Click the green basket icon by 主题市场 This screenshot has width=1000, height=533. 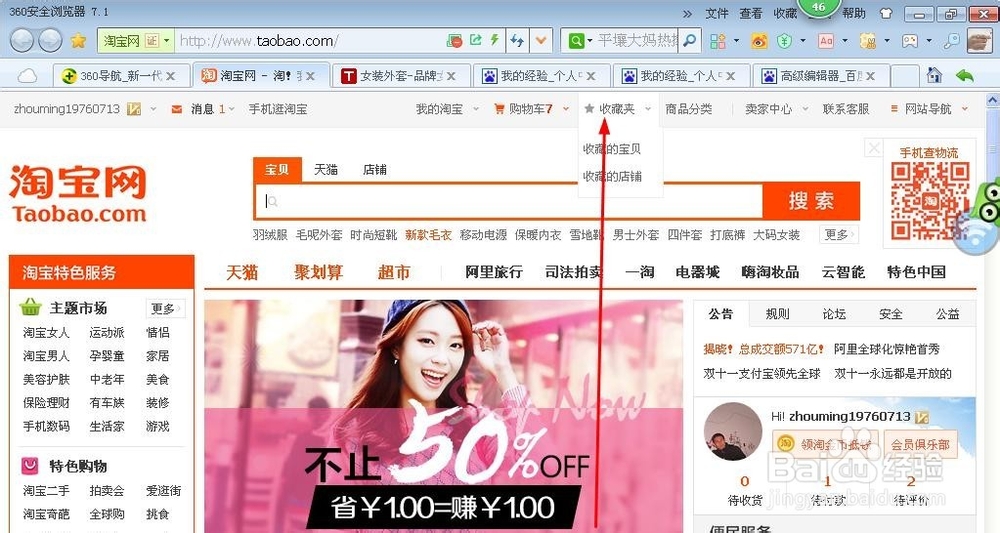pyautogui.click(x=31, y=307)
